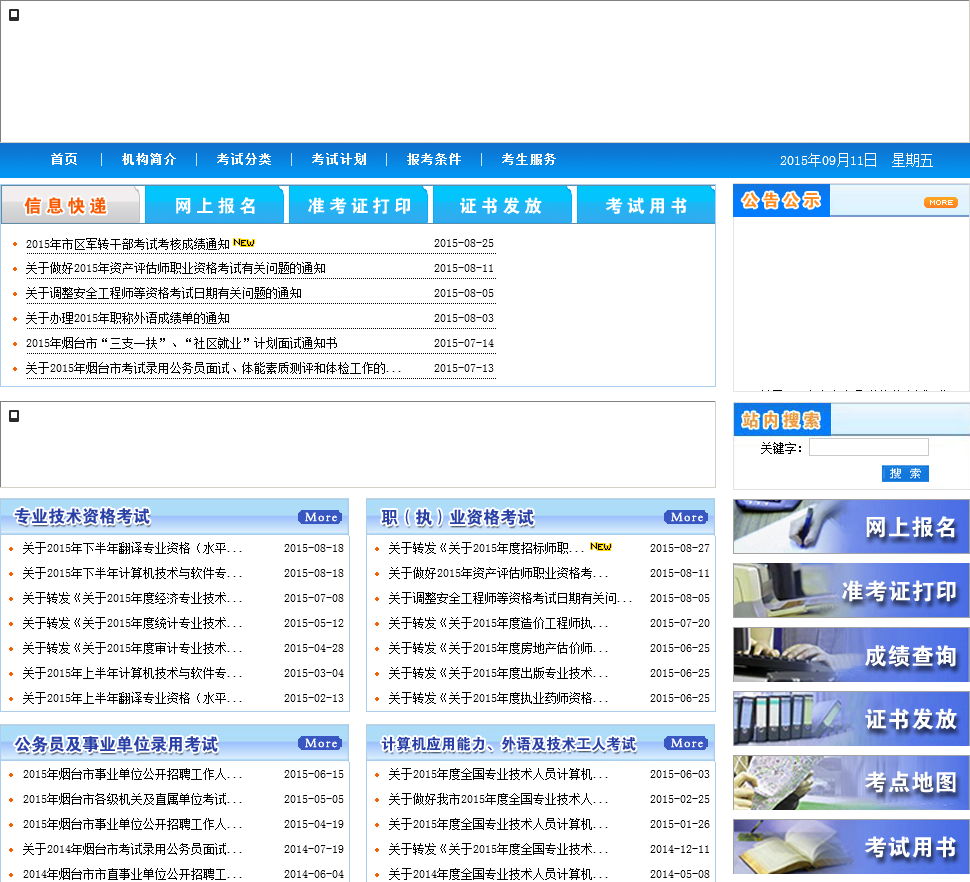This screenshot has width=970, height=882.
Task: Open the info-express link 关于调整安全工程师等资格考试日期有关问题的通知
Action: (x=163, y=293)
